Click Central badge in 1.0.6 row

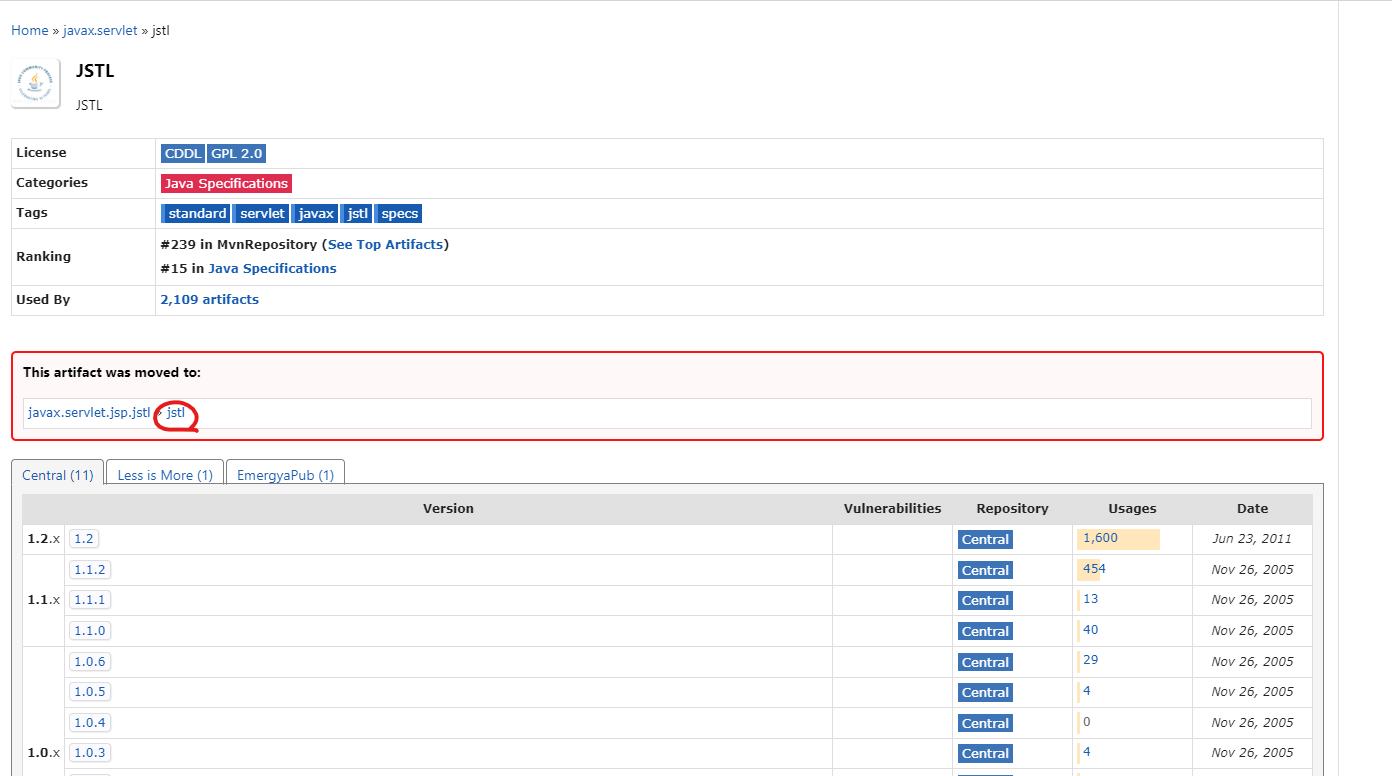(985, 662)
